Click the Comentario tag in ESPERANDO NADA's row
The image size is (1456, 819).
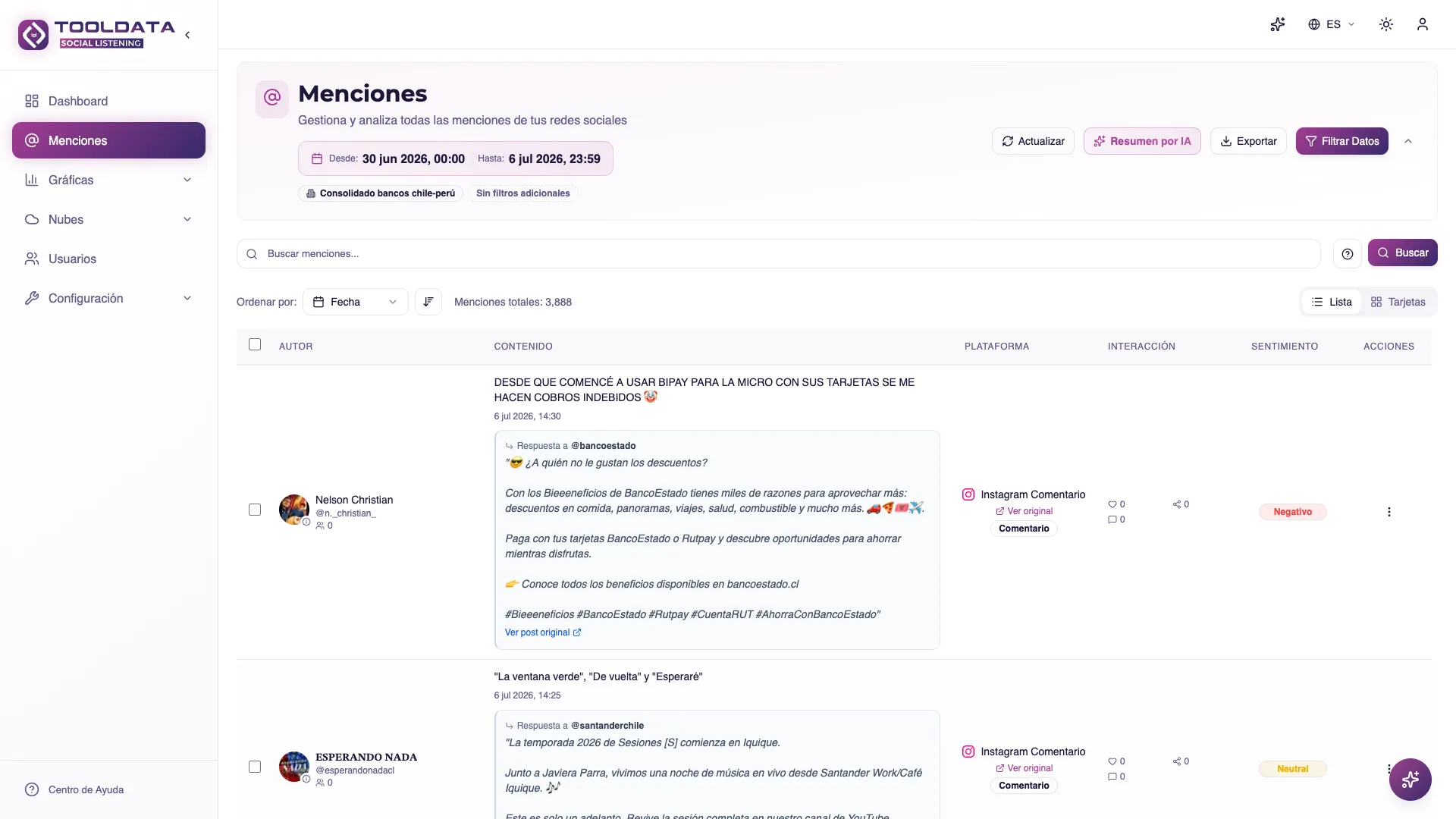pos(1024,786)
